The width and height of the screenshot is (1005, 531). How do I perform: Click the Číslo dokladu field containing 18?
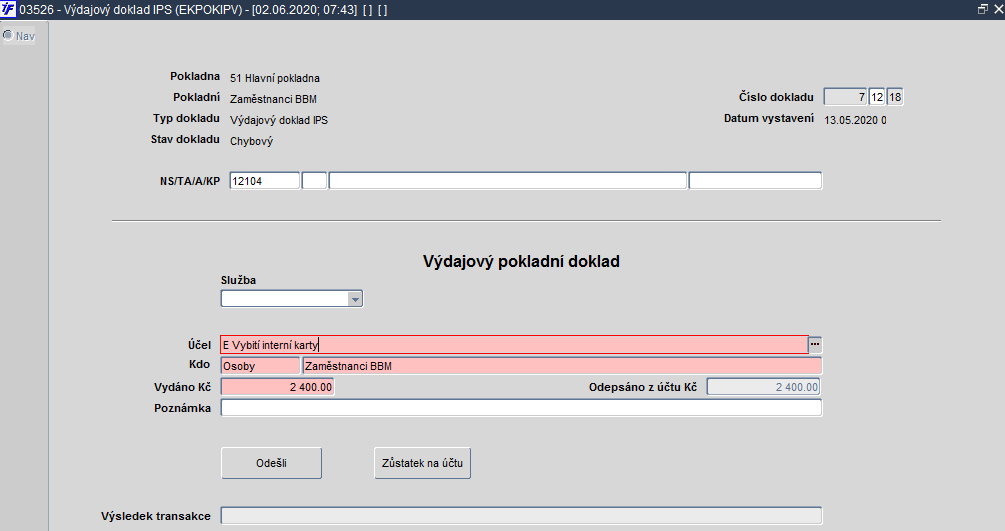coord(895,97)
